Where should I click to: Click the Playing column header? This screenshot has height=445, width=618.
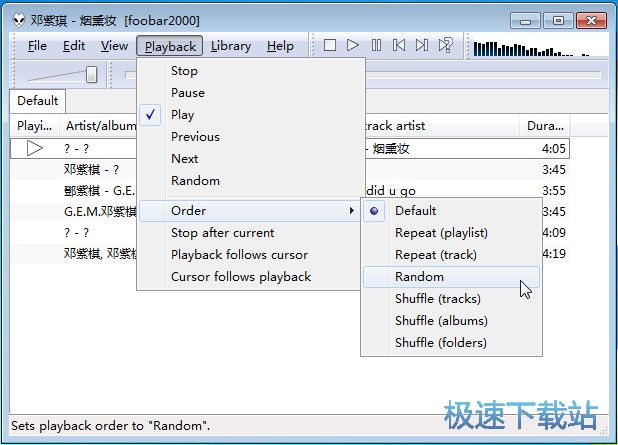(35, 126)
